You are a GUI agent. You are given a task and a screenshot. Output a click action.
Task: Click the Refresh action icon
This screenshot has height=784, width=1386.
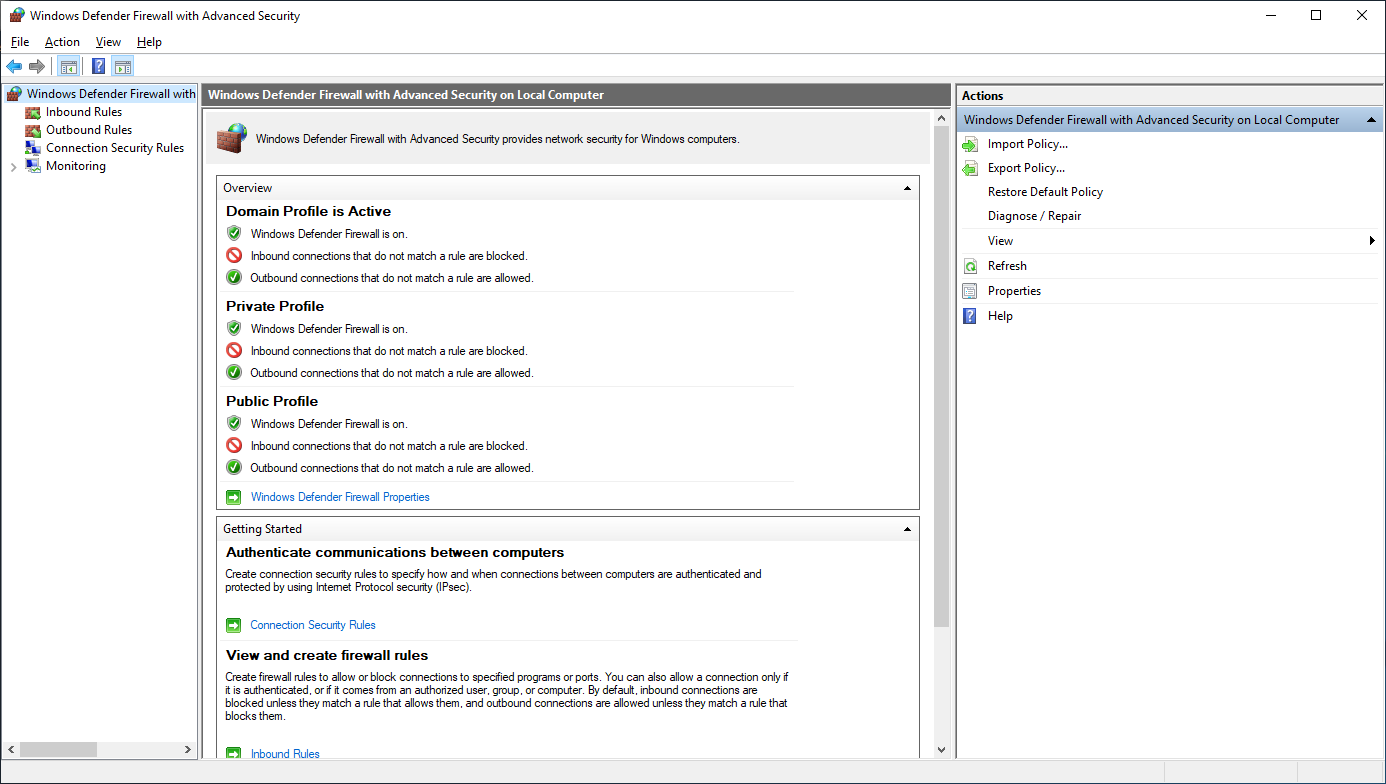970,266
